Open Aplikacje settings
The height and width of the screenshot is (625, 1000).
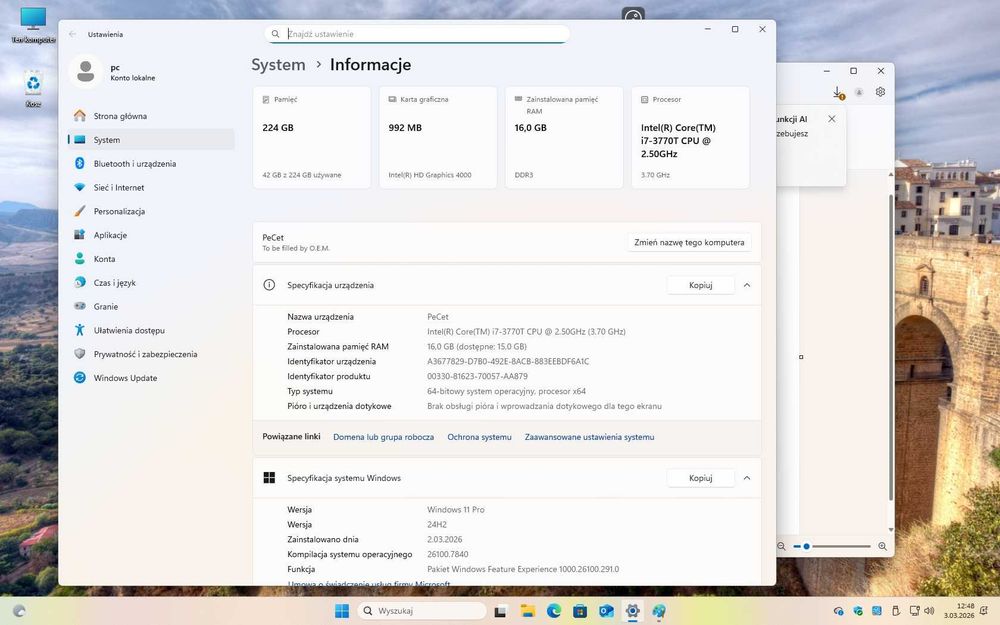[151, 235]
